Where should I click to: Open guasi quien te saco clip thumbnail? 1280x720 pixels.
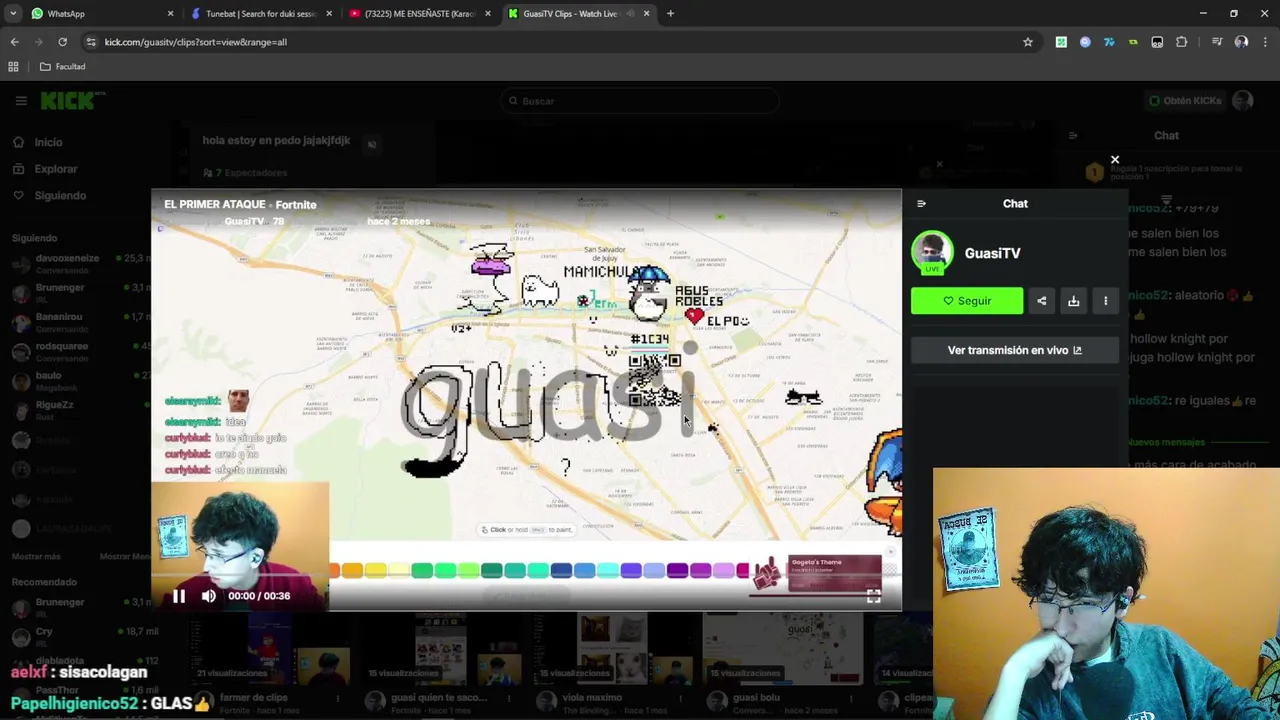(440, 646)
